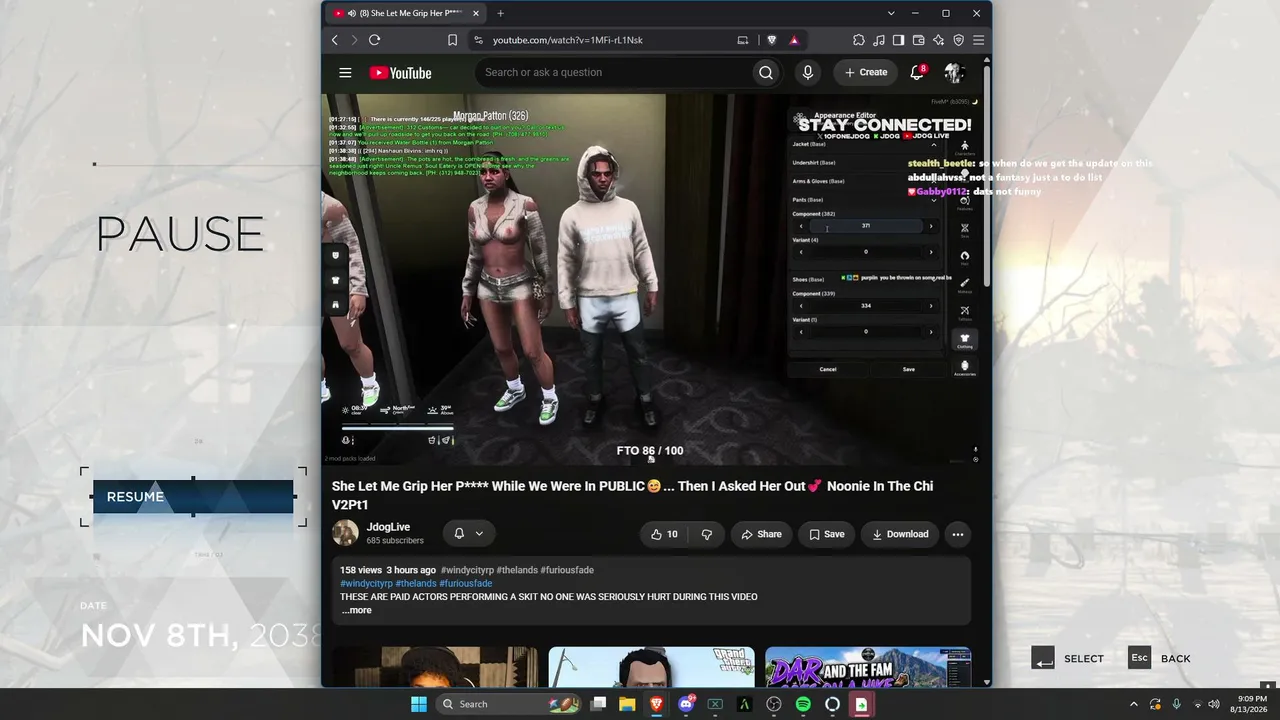This screenshot has width=1280, height=720.
Task: Share the video
Action: point(761,534)
